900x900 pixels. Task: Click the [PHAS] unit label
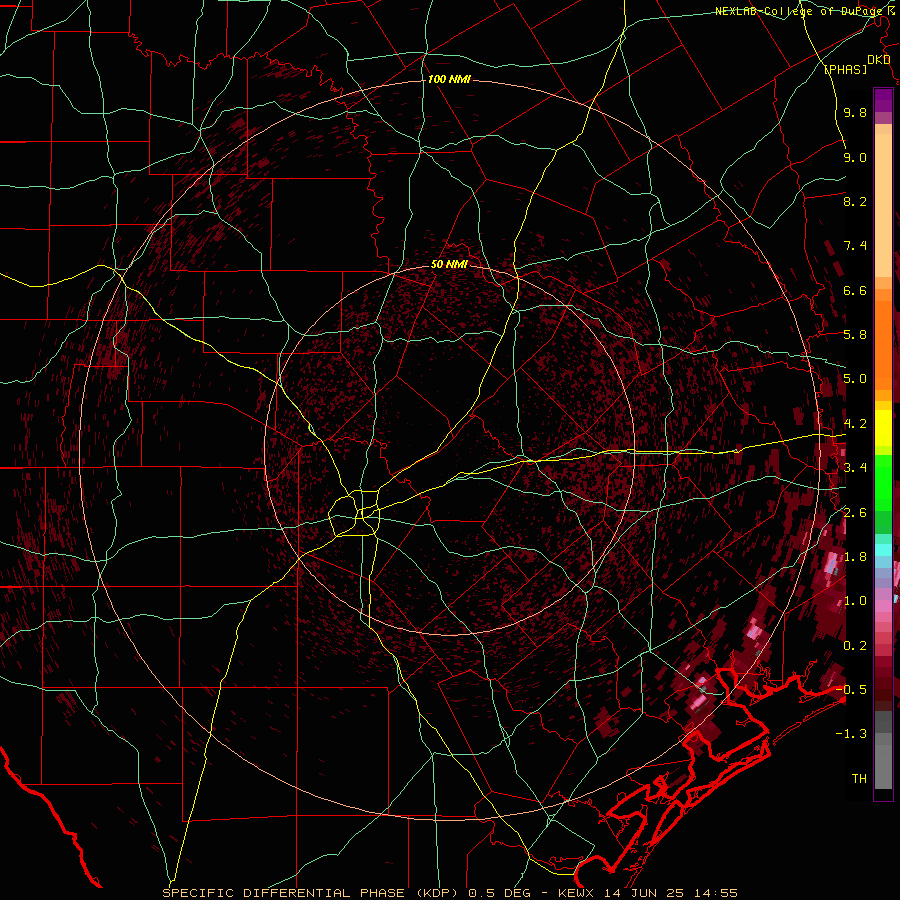tap(845, 70)
